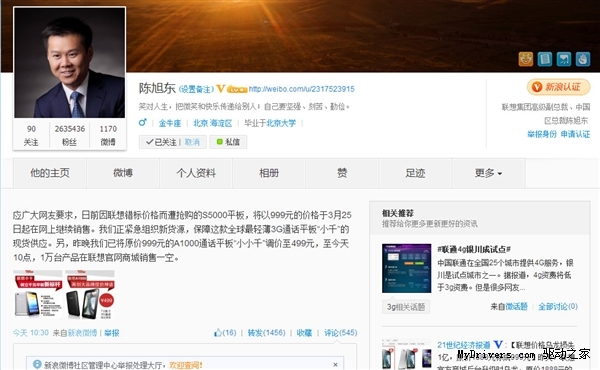Screen dimensions: 600x370
Task: Click 新浪微博 source link under post
Action: [82, 333]
